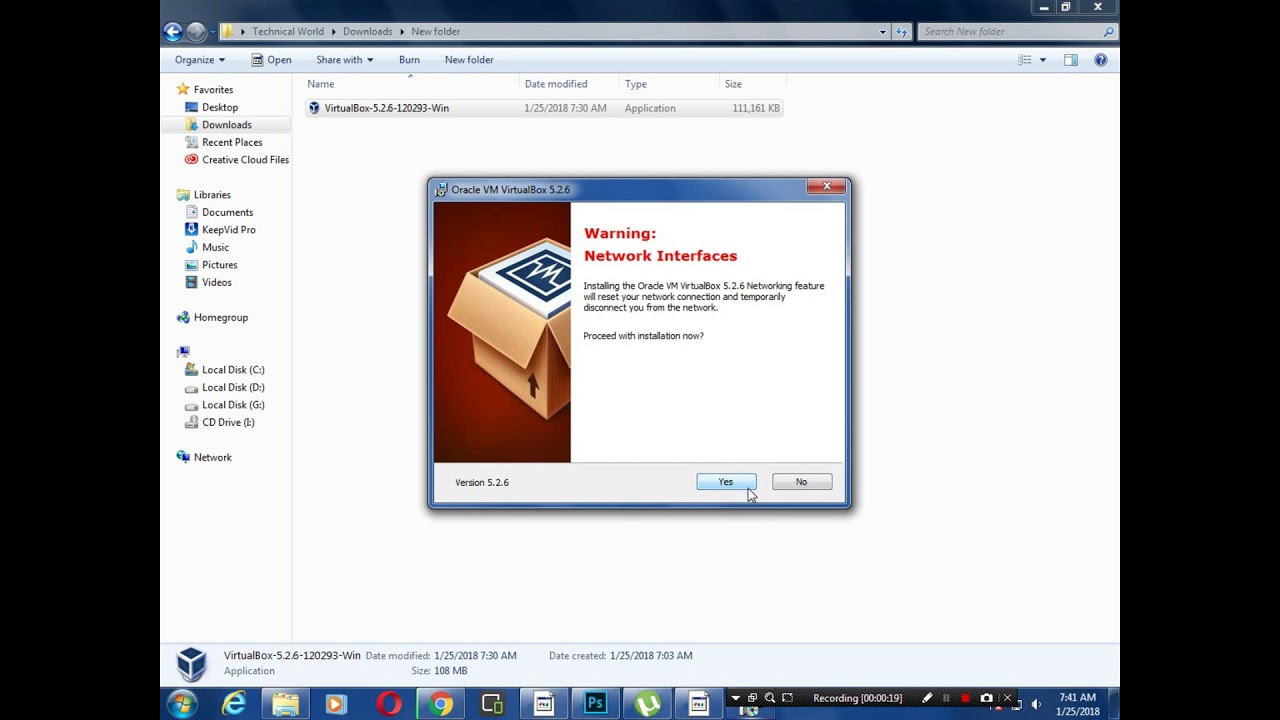Open Pictures library
1280x720 pixels.
(219, 265)
